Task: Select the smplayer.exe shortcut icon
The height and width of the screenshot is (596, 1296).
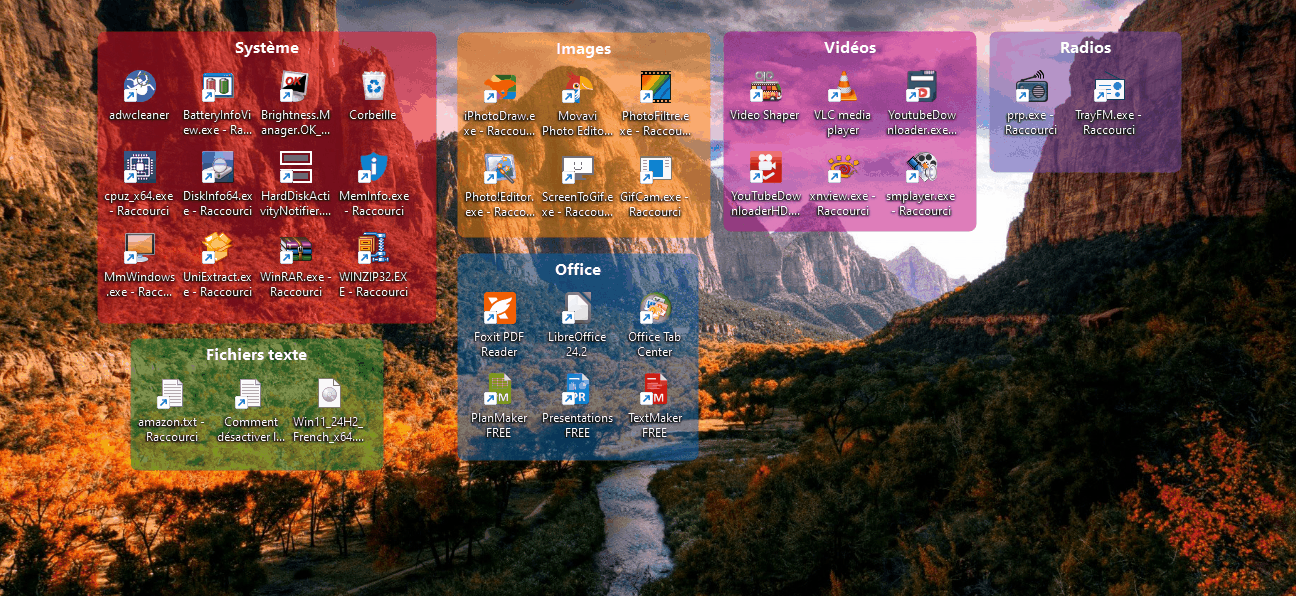Action: [921, 166]
